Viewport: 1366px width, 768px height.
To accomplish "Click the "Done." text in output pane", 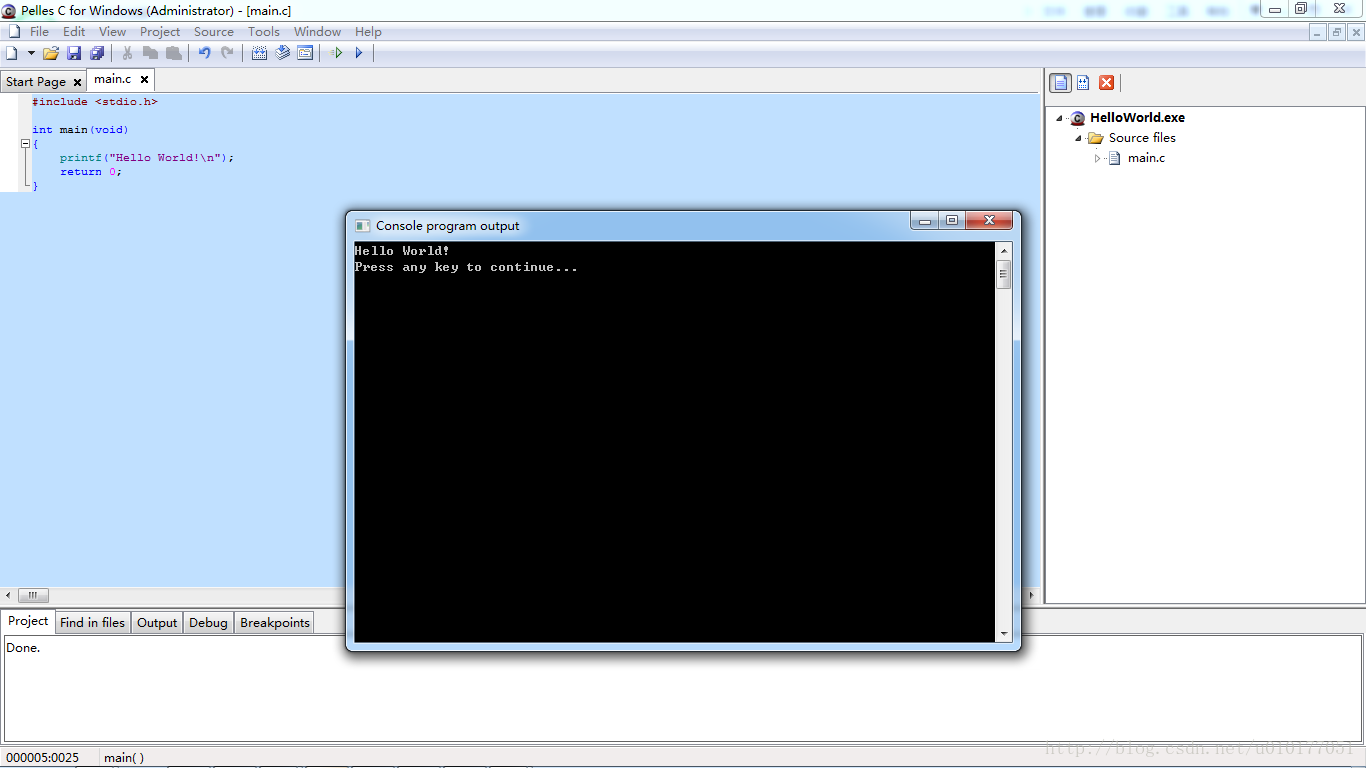I will click(23, 648).
